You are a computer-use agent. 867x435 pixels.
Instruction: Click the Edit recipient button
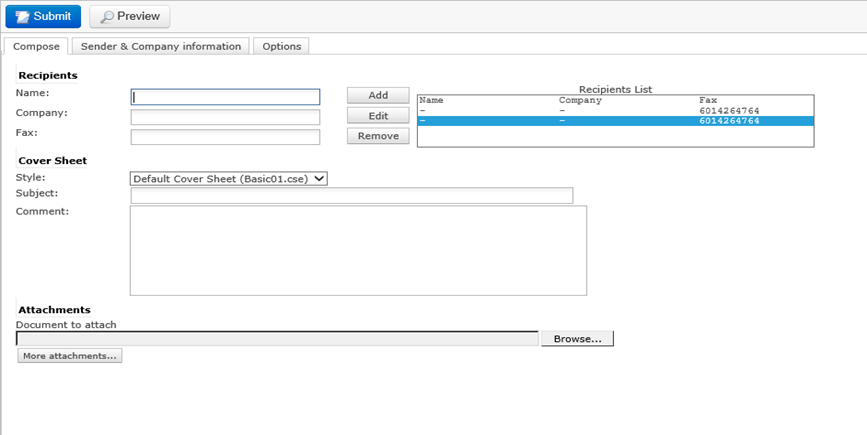pos(378,116)
